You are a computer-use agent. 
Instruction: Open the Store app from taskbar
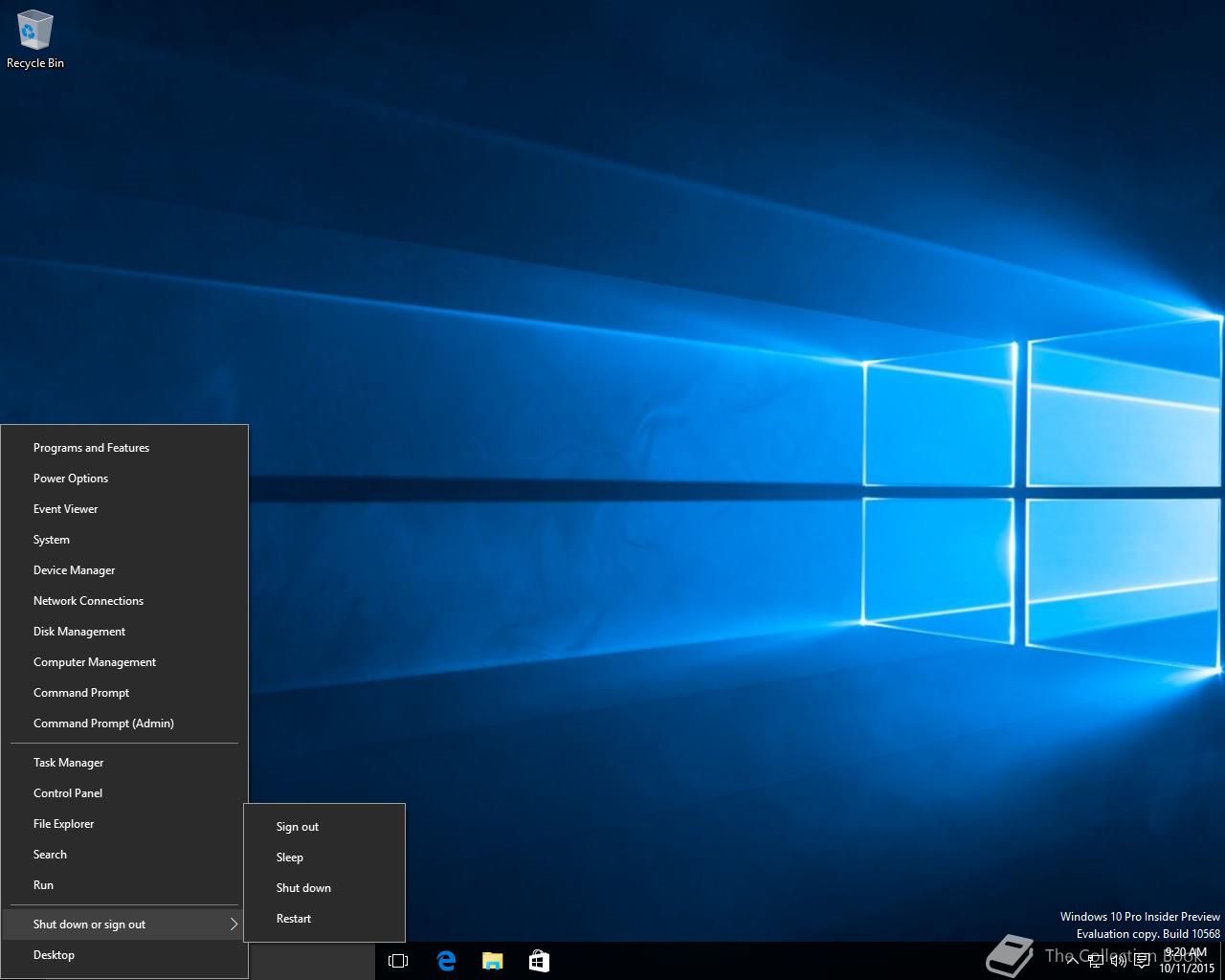539,961
